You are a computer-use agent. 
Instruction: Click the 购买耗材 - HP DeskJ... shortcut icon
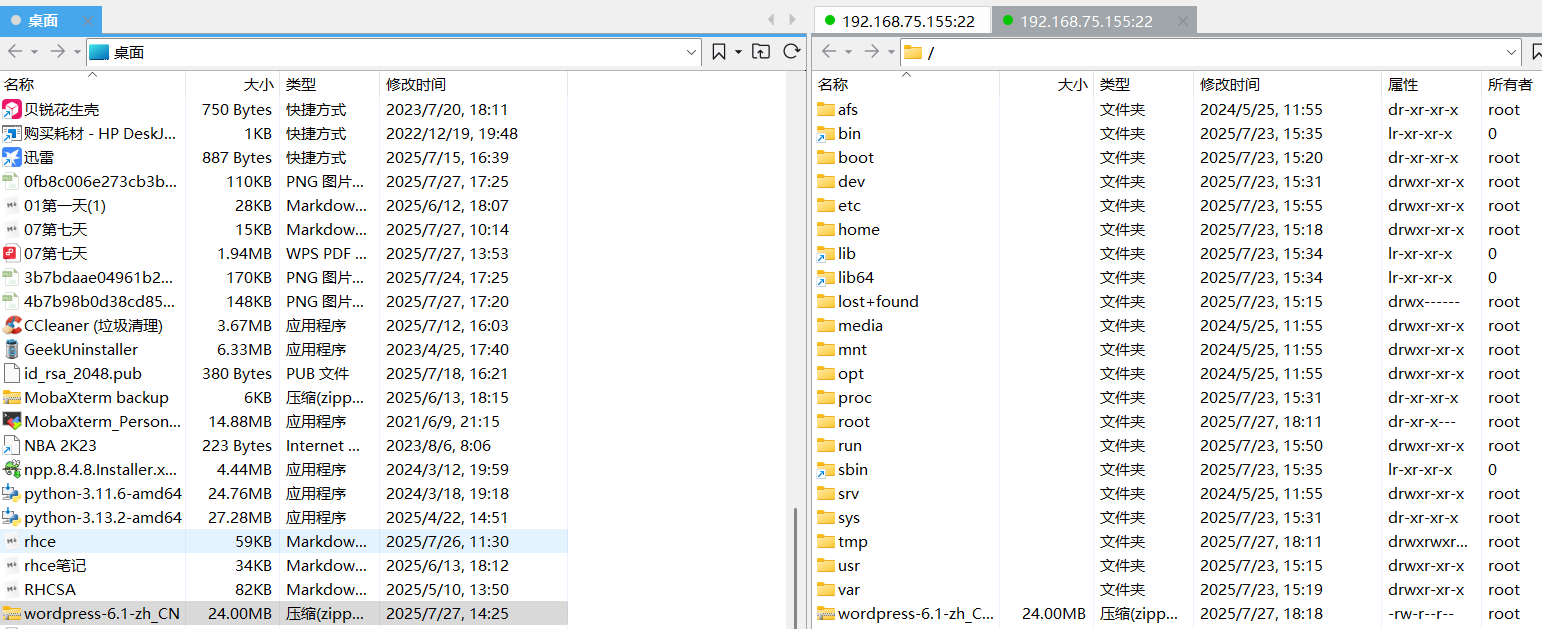point(12,133)
